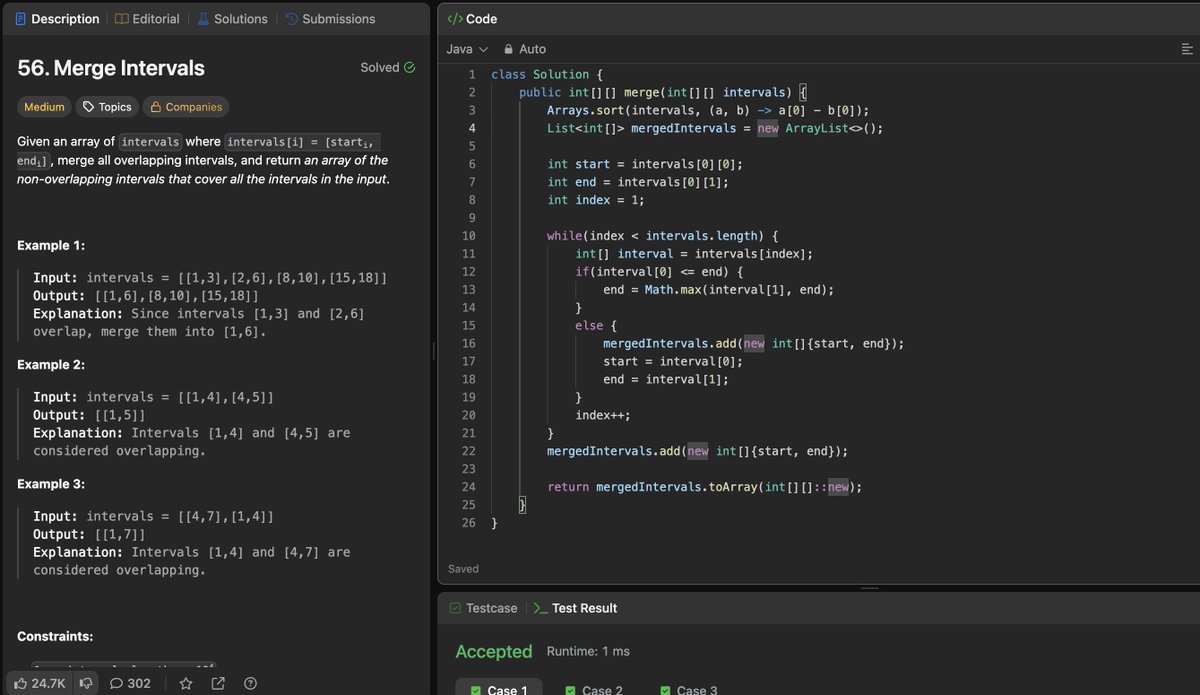
Task: View the Submissions tab
Action: pyautogui.click(x=330, y=19)
